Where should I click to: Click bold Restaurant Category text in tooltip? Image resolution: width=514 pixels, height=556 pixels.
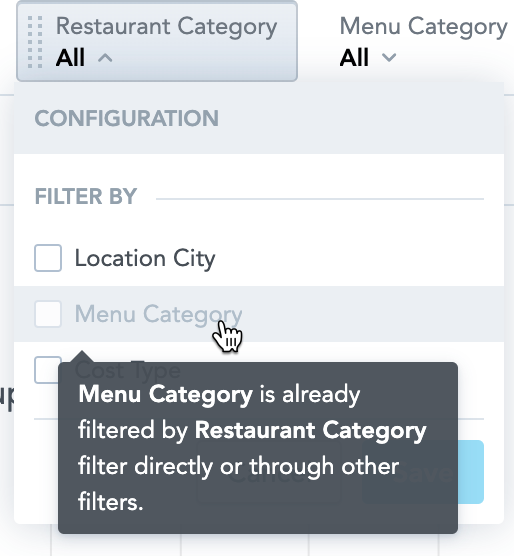coord(311,431)
